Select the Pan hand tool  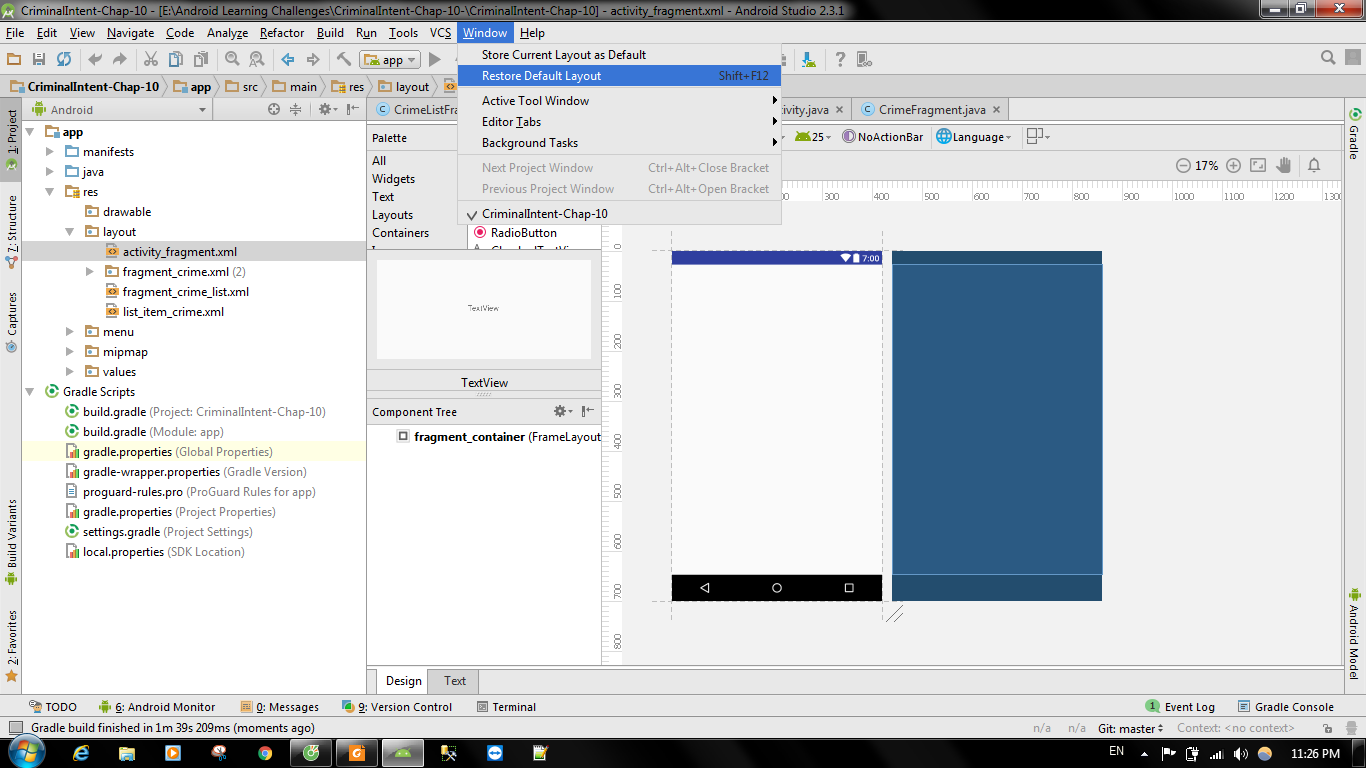pos(1284,166)
